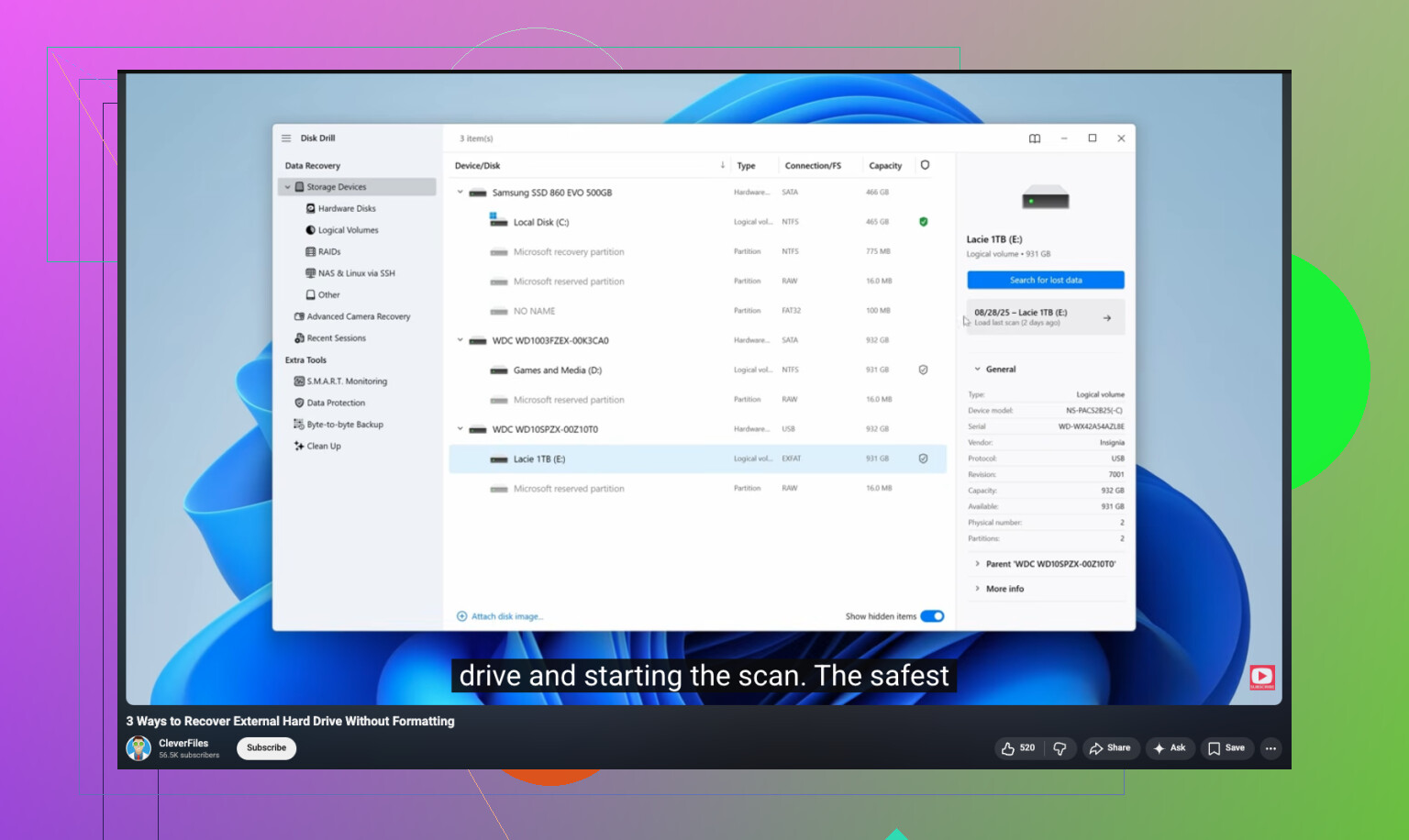Click Attach disk image link

500,617
